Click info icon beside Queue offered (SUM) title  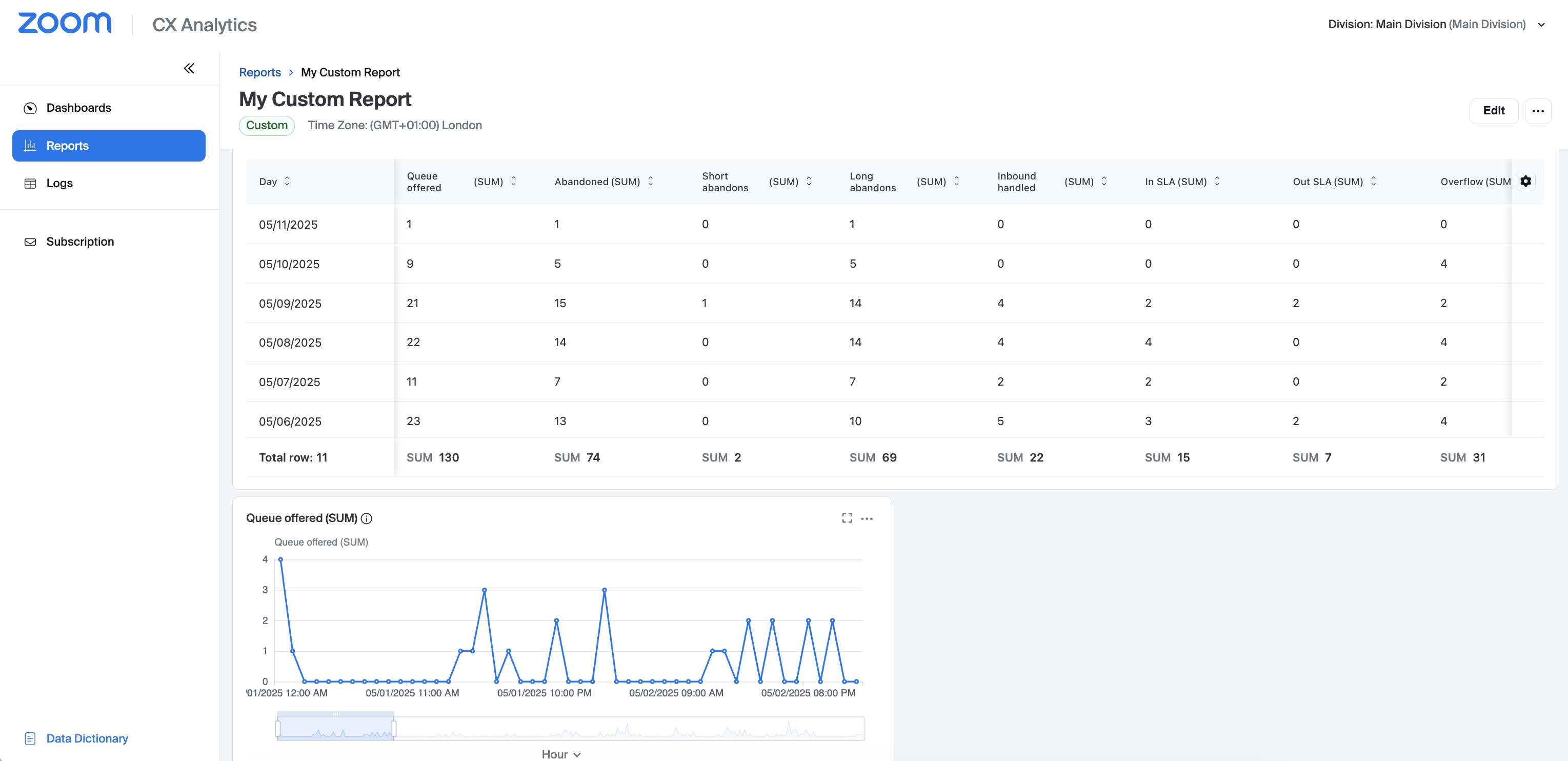[x=367, y=518]
